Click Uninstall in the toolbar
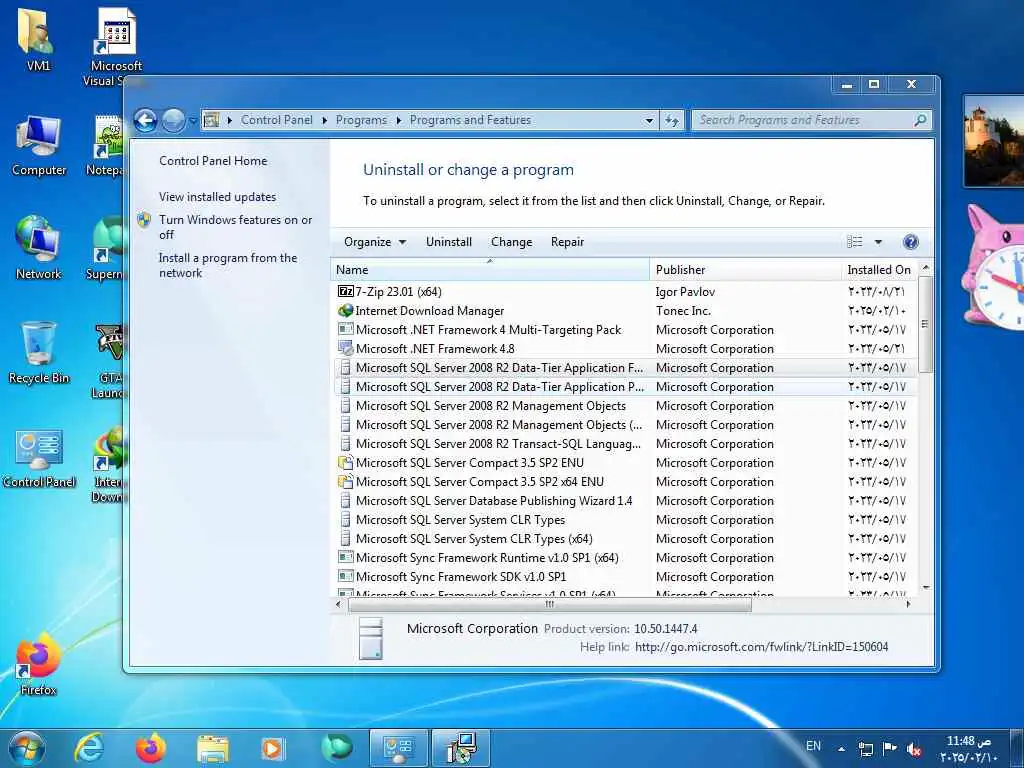Screen dimensions: 1024x768 click(449, 242)
